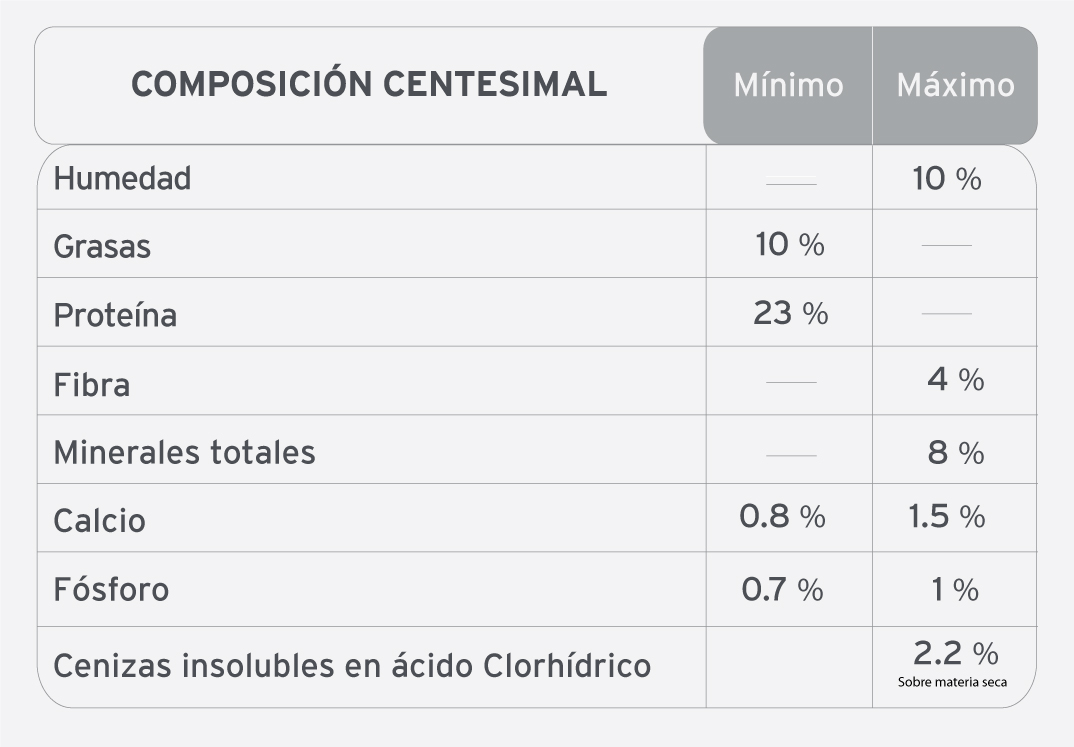Image resolution: width=1074 pixels, height=747 pixels.
Task: Click the Fibra row label
Action: tap(92, 385)
